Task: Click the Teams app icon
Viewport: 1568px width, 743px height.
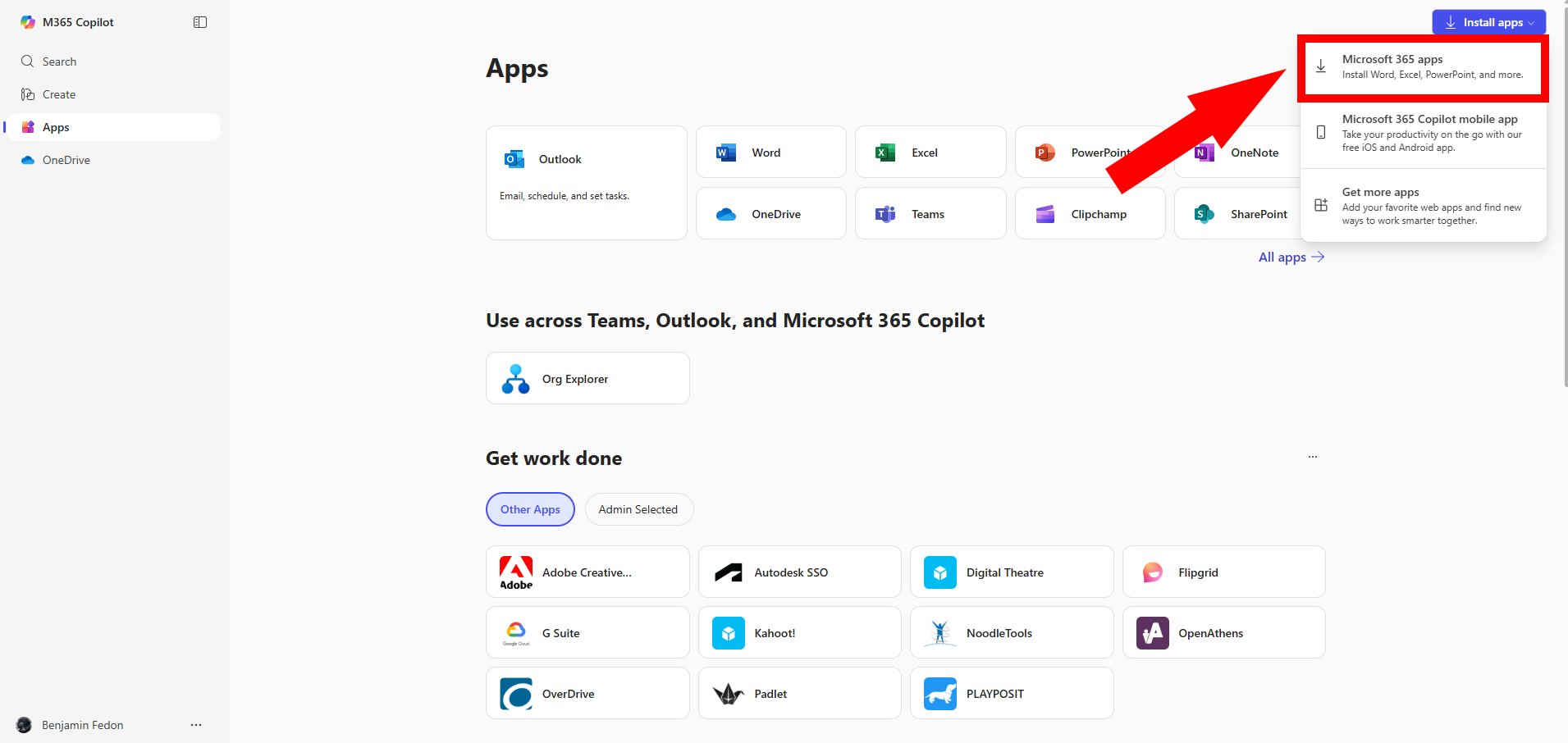Action: point(885,214)
